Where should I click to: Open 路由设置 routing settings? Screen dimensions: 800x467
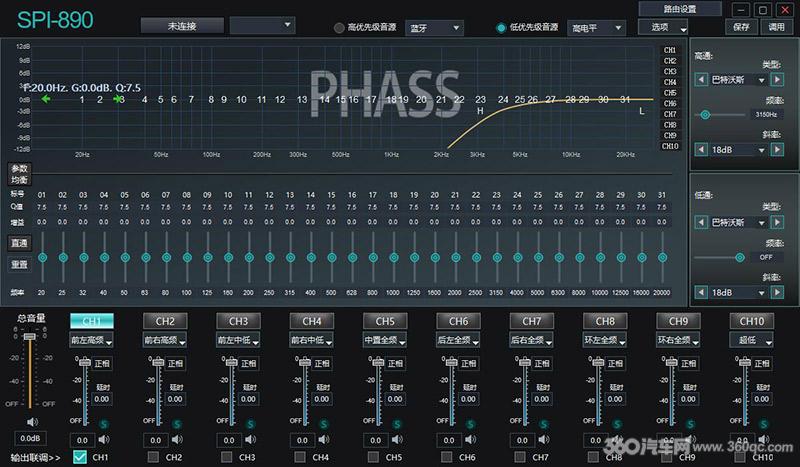click(x=680, y=9)
